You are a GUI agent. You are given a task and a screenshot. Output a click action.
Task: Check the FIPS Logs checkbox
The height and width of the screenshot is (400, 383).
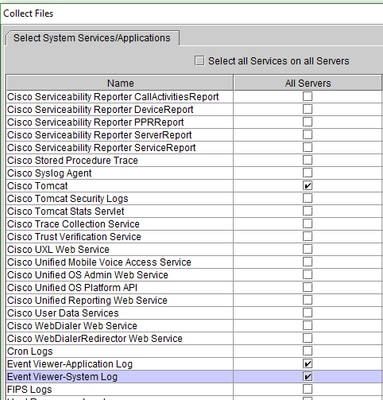point(308,389)
